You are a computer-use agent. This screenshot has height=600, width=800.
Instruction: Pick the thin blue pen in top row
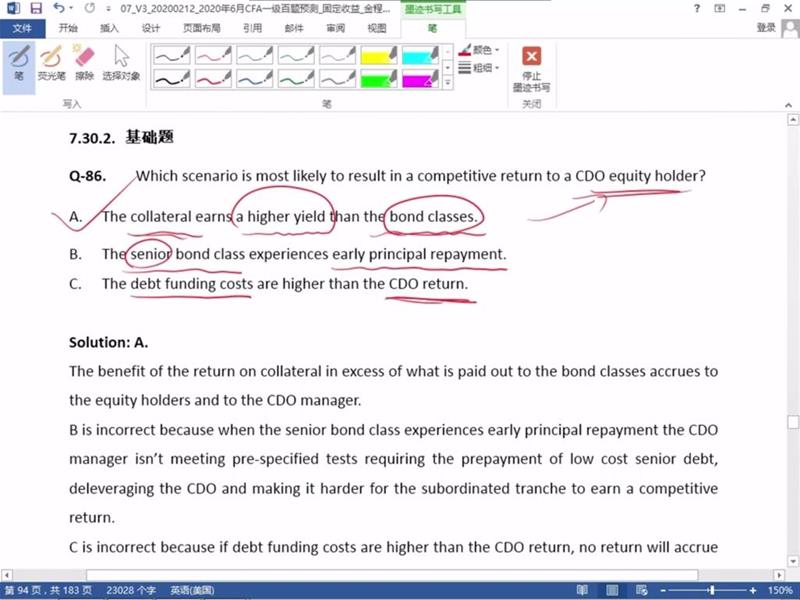tap(255, 55)
